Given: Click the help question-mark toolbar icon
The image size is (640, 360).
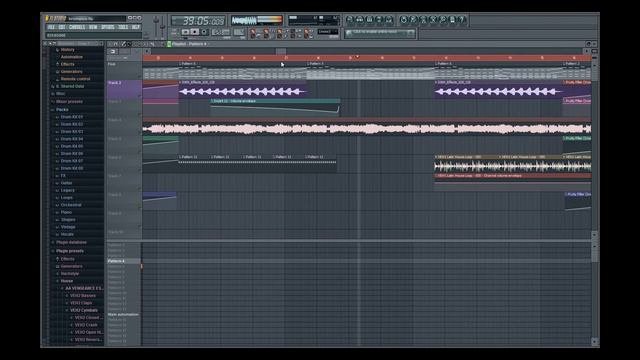Looking at the screenshot, I should point(462,20).
